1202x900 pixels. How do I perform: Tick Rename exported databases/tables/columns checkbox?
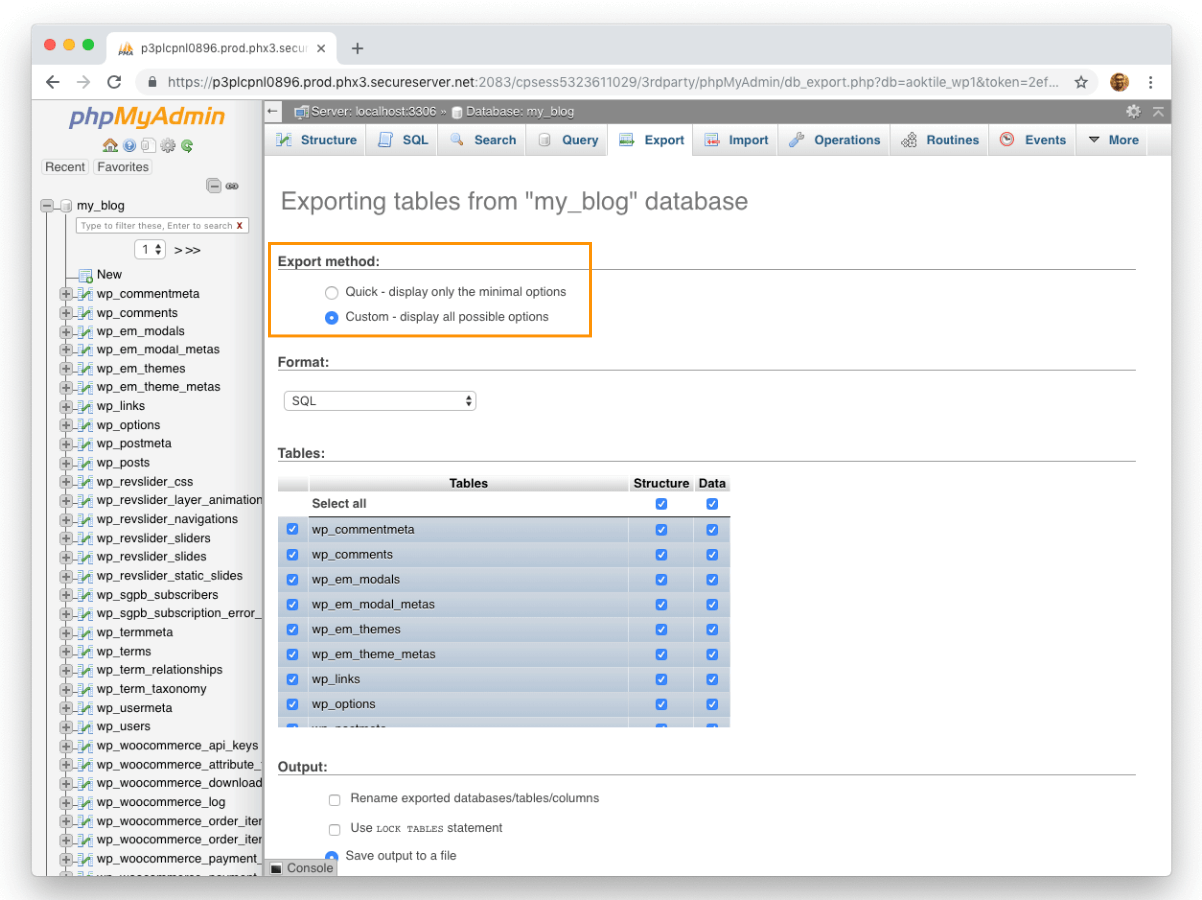coord(335,800)
